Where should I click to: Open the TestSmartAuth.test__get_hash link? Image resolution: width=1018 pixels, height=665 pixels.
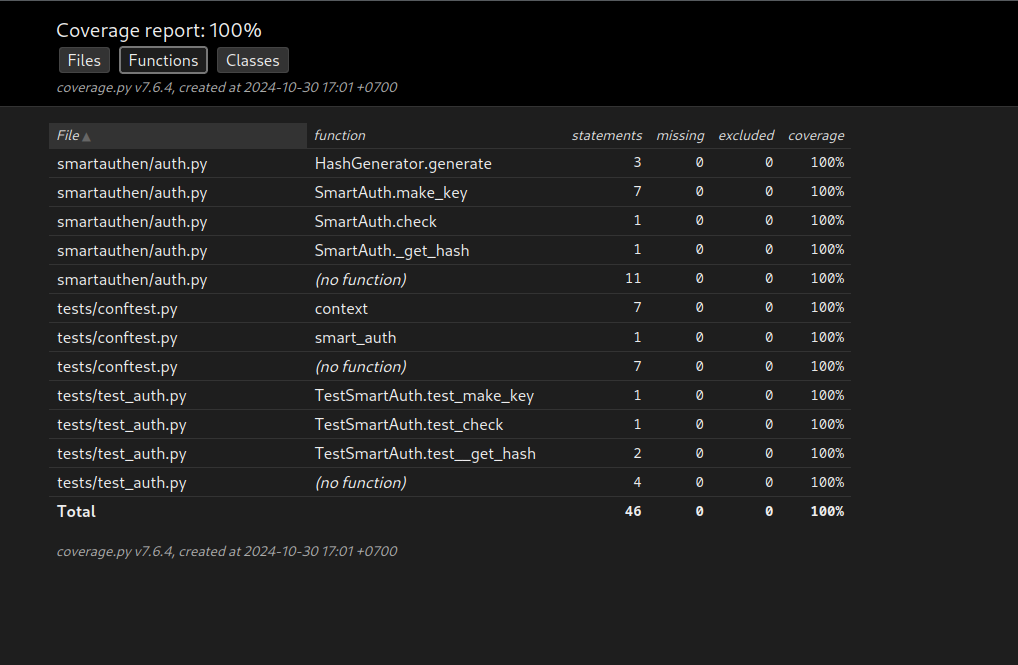(425, 454)
